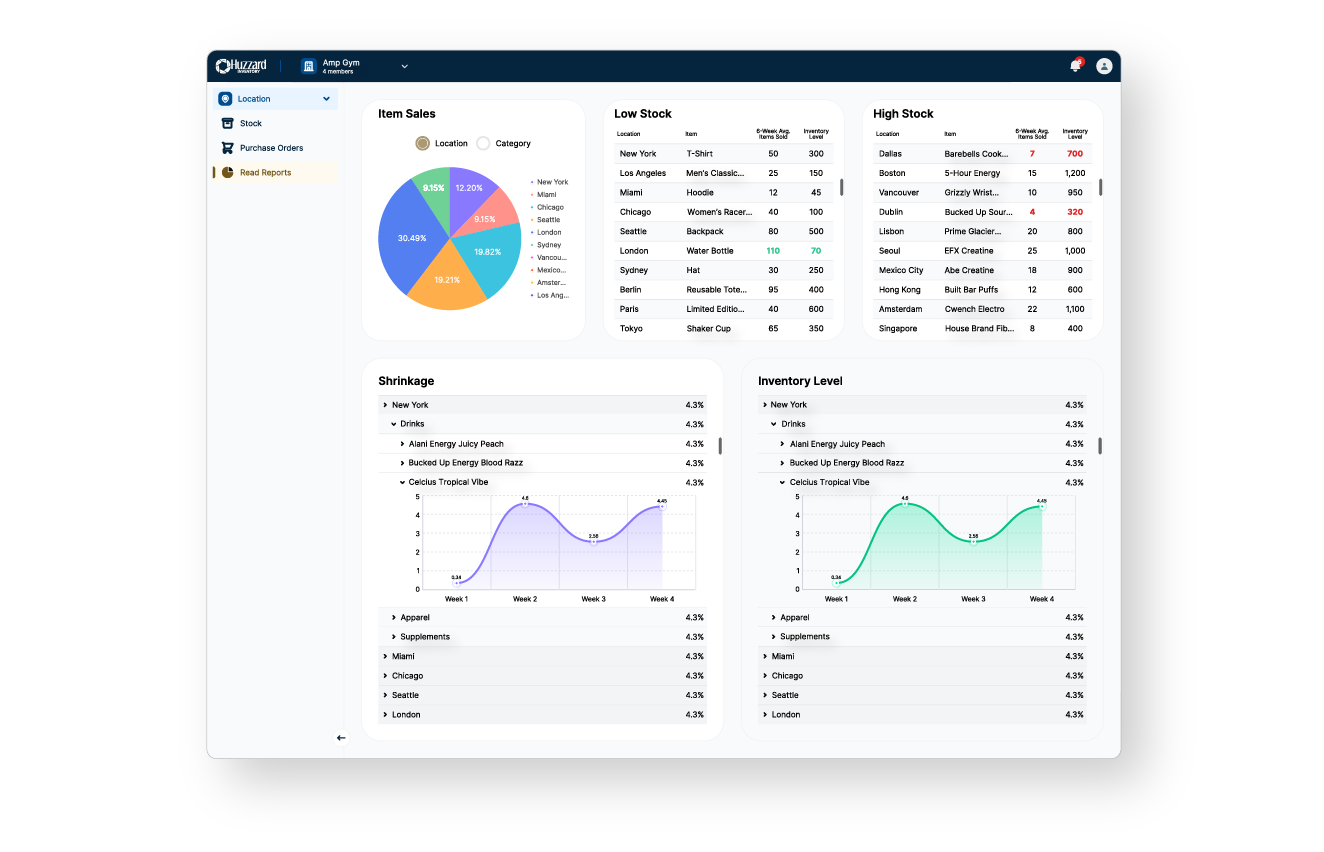Click the orange 19.21% pie slice
This screenshot has width=1324, height=852.
tap(446, 280)
